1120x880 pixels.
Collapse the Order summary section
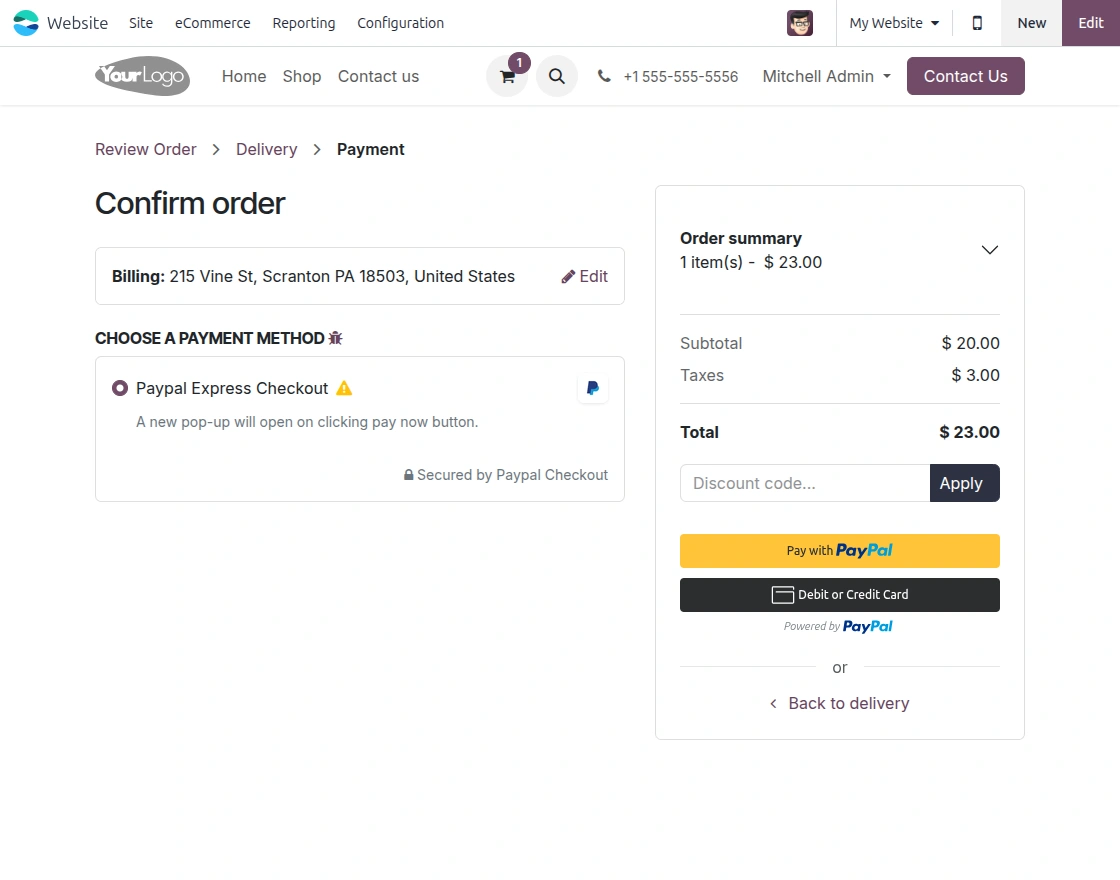click(x=989, y=250)
